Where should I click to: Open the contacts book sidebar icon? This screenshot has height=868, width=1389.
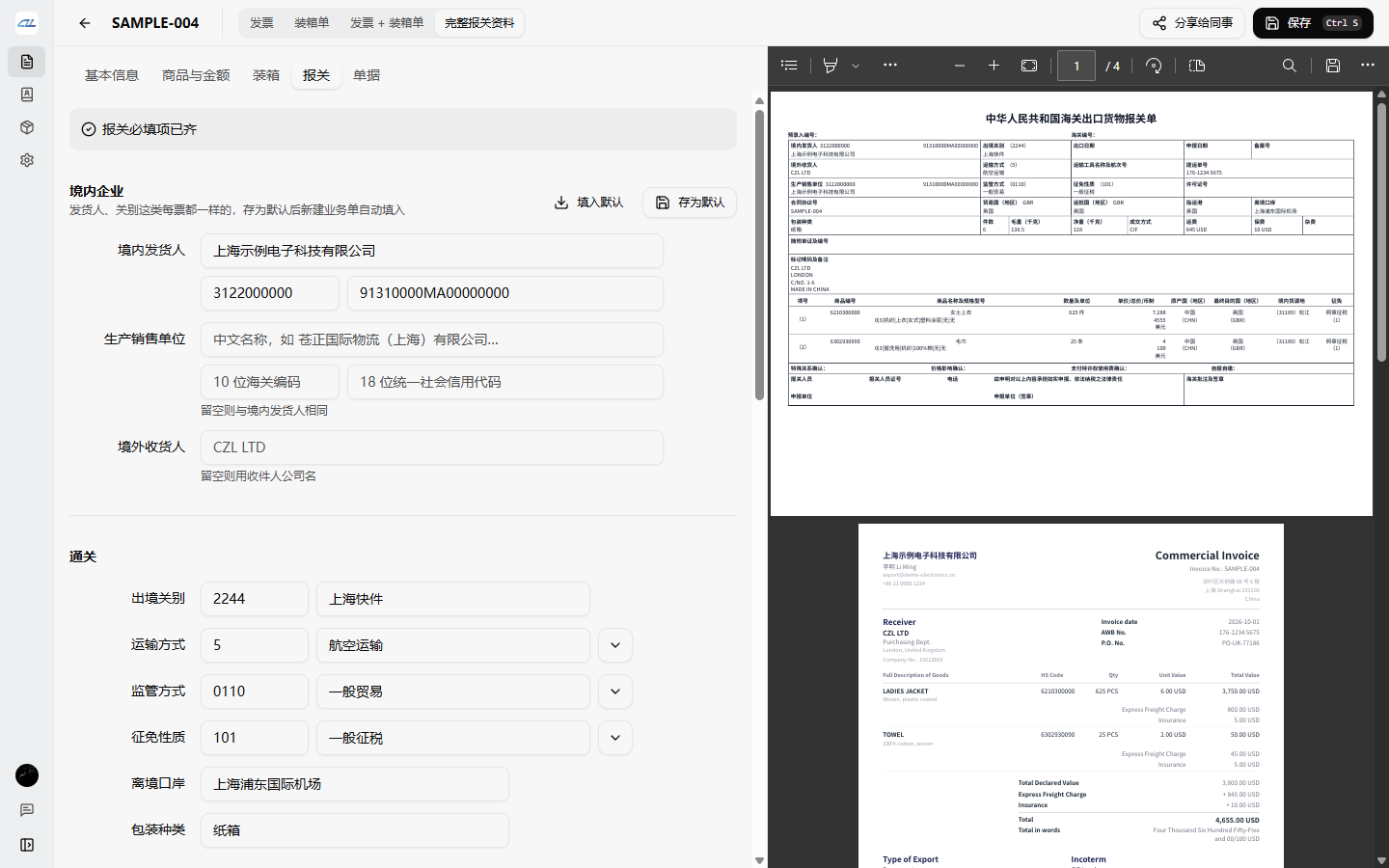(27, 95)
